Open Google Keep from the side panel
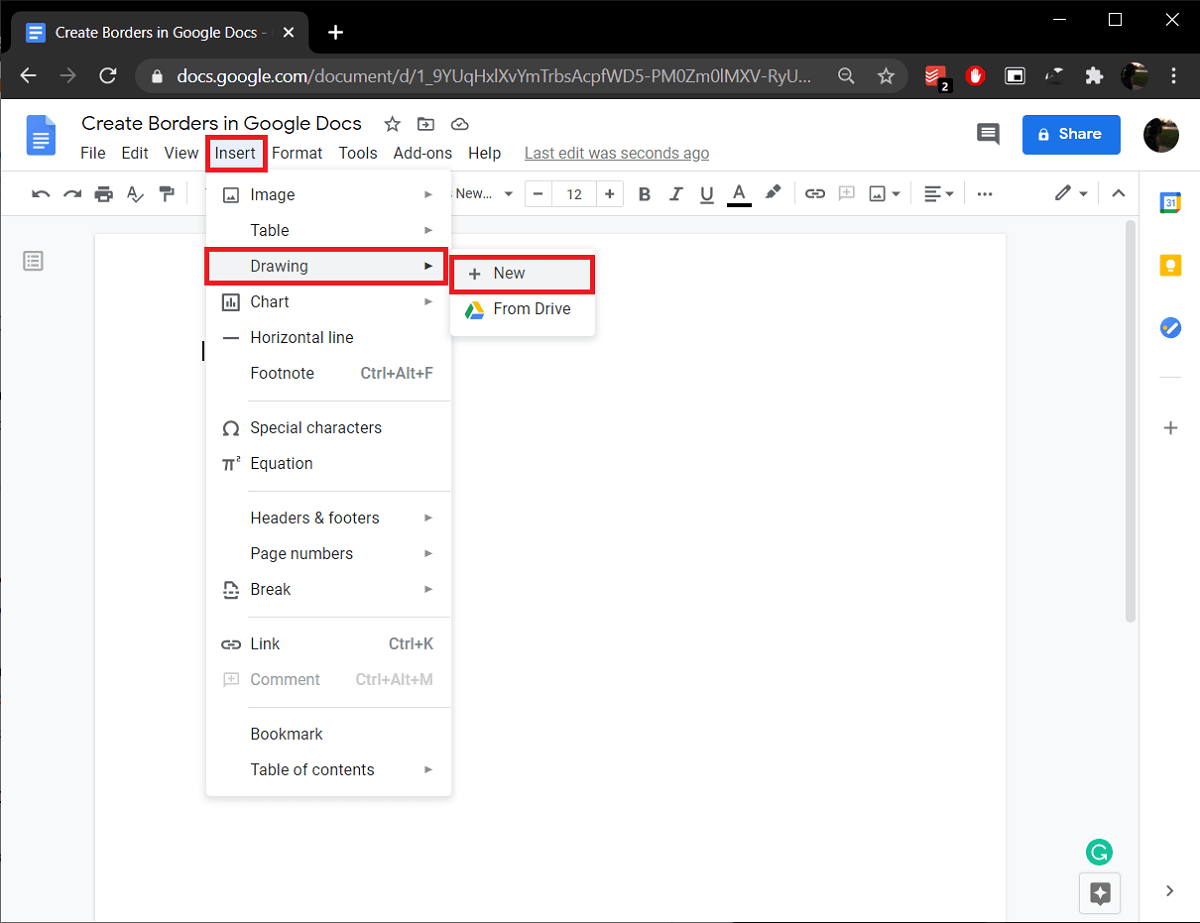 (x=1170, y=264)
